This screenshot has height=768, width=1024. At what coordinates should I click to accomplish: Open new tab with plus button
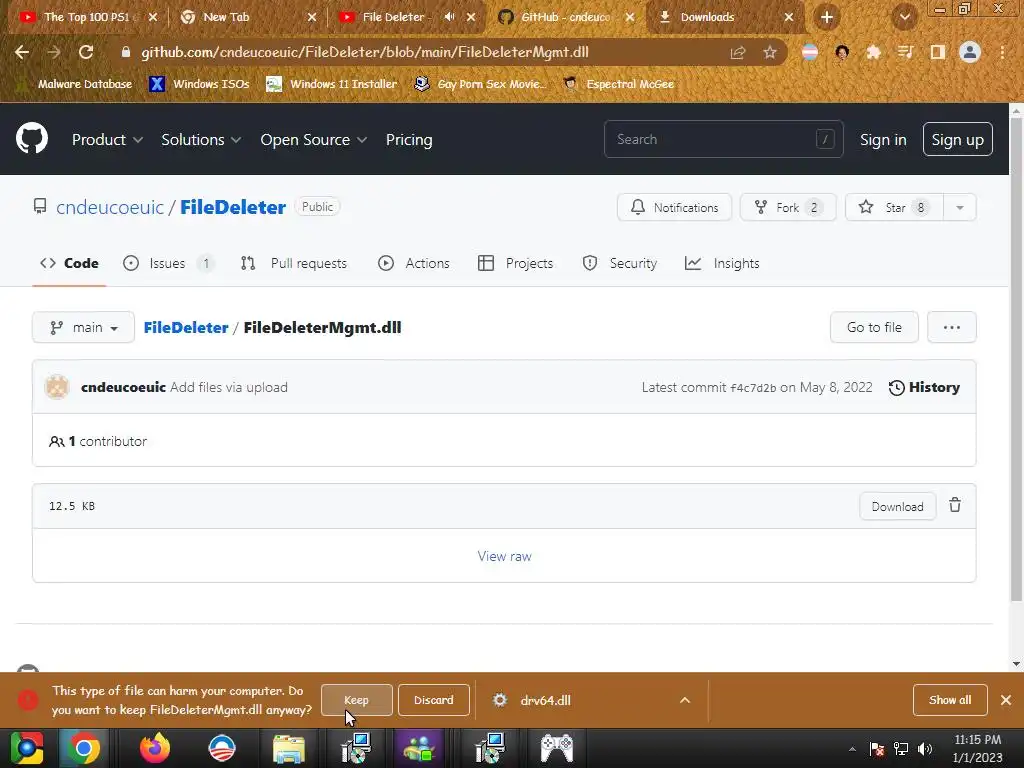tap(827, 18)
